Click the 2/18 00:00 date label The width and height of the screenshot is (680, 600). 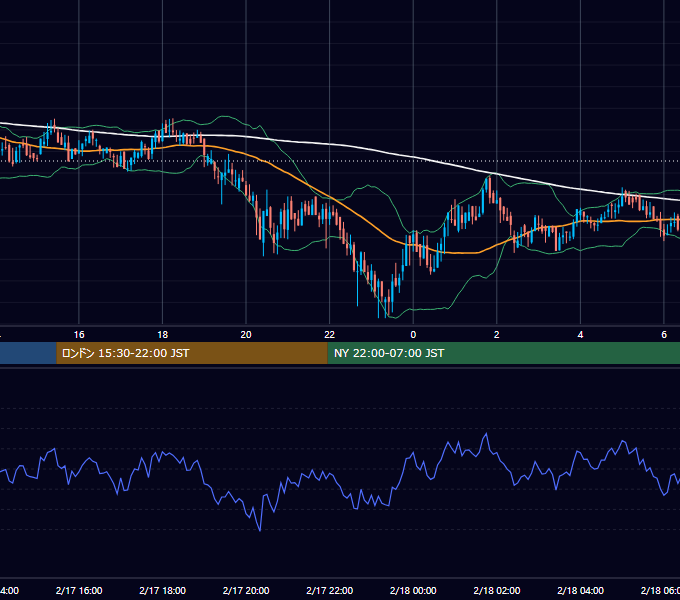coord(413,590)
